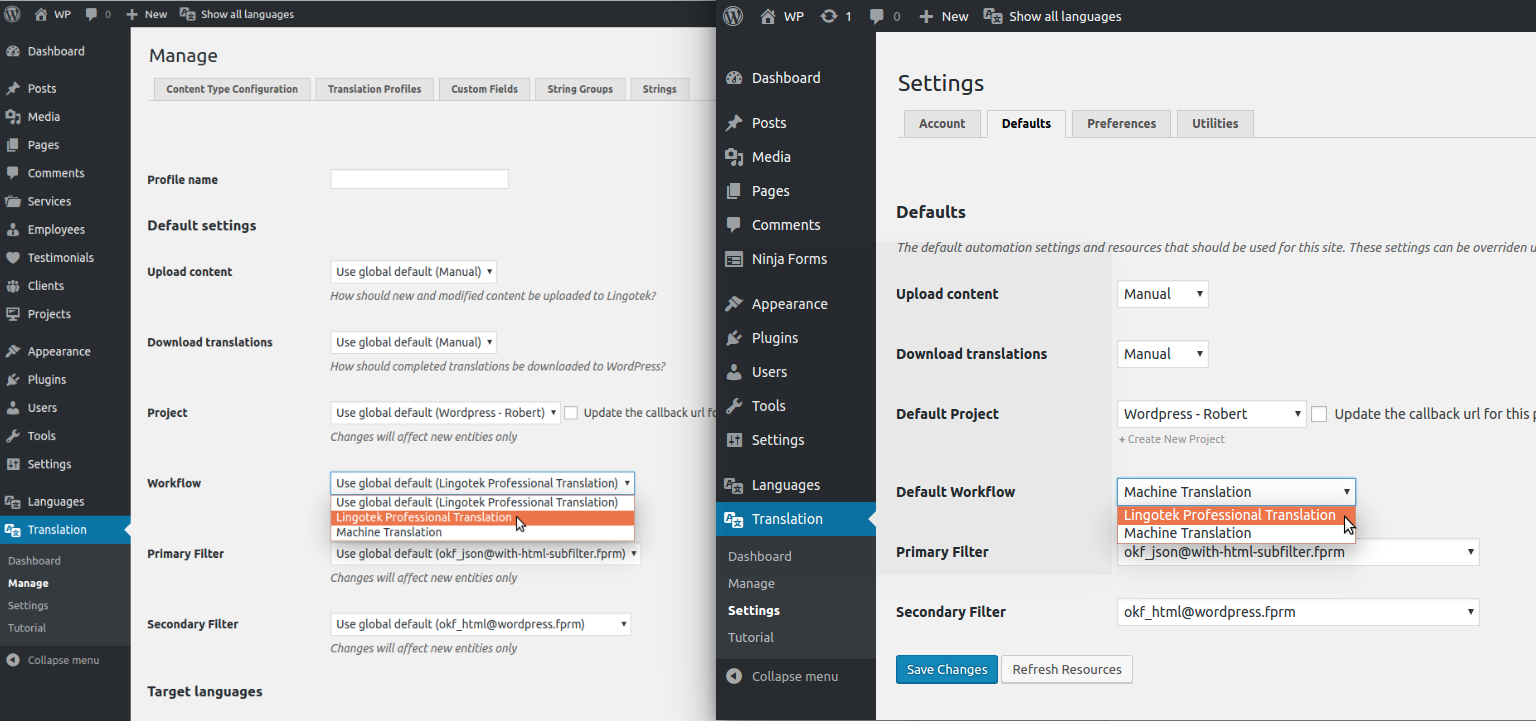The image size is (1536, 721).
Task: Click the Save Changes button
Action: [946, 670]
